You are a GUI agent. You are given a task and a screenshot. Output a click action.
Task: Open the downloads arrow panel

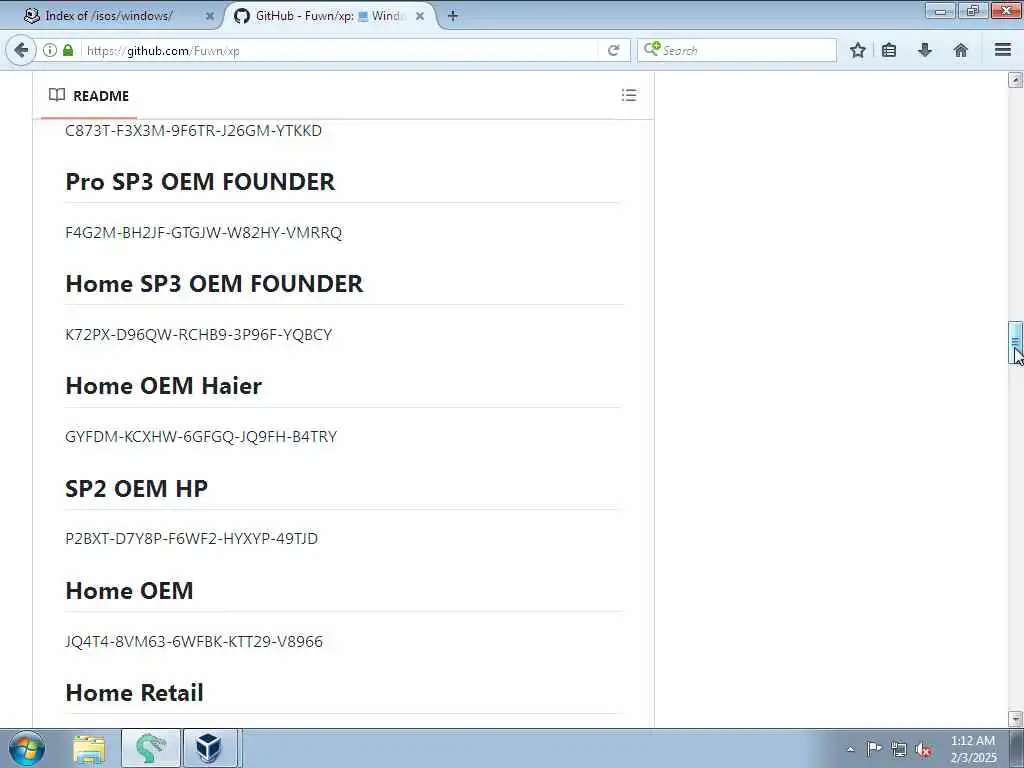pyautogui.click(x=925, y=50)
